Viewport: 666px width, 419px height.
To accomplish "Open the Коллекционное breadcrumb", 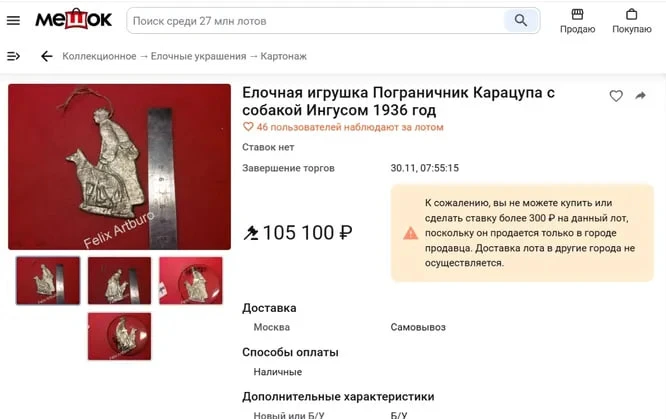I will pos(99,56).
